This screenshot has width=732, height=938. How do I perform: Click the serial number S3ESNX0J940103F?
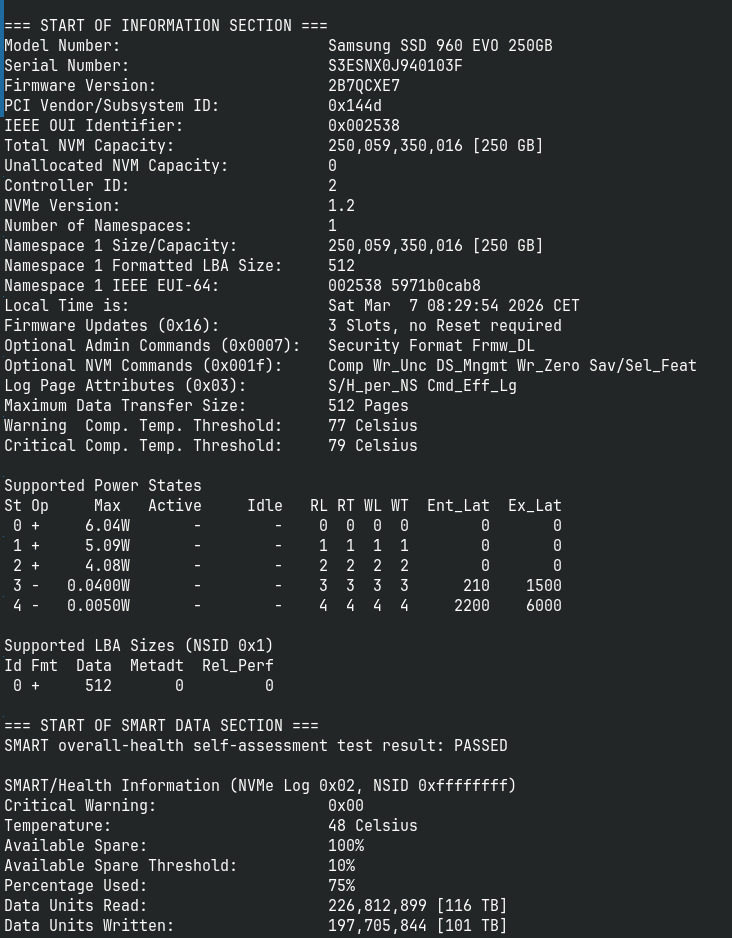(395, 66)
